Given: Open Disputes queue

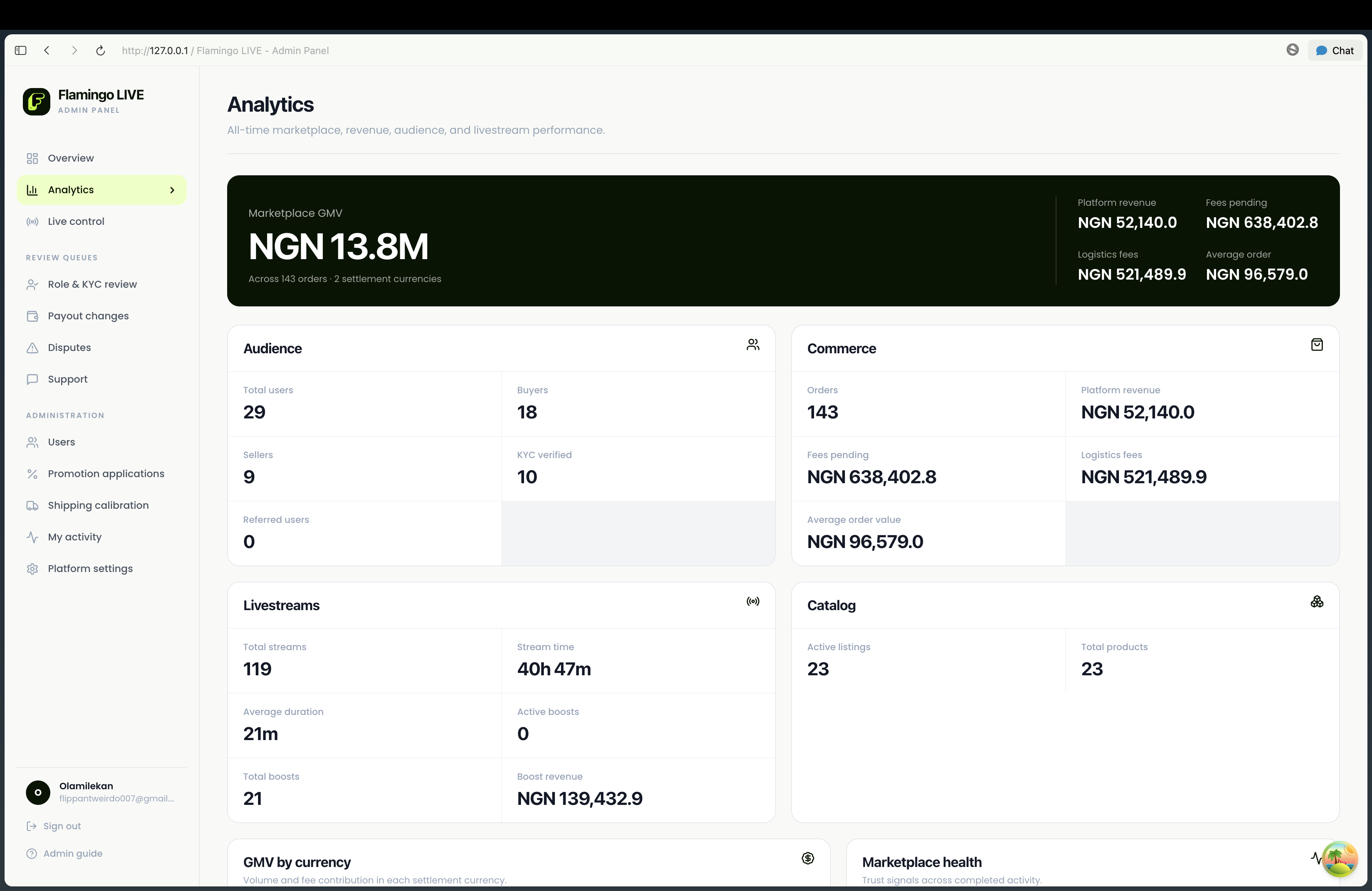Looking at the screenshot, I should [x=101, y=348].
